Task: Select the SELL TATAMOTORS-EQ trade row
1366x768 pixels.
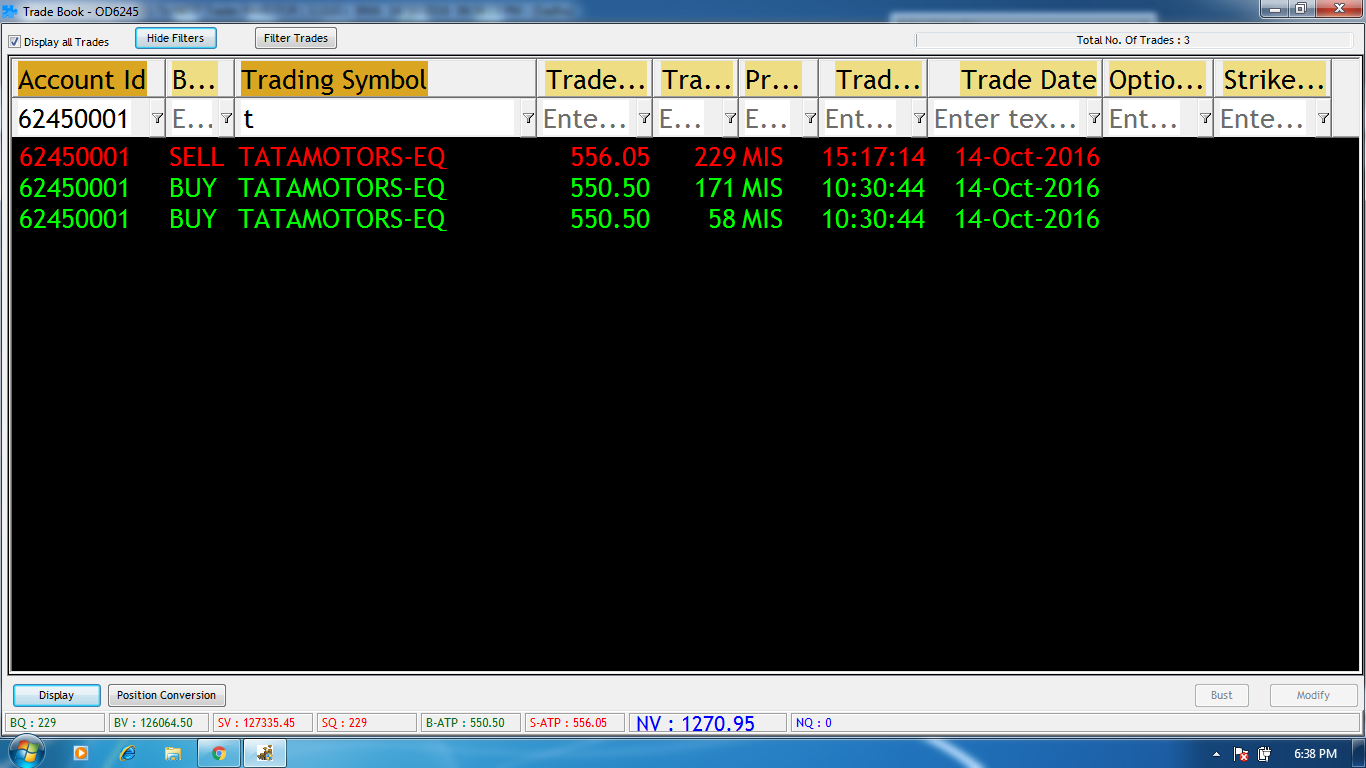Action: [684, 157]
